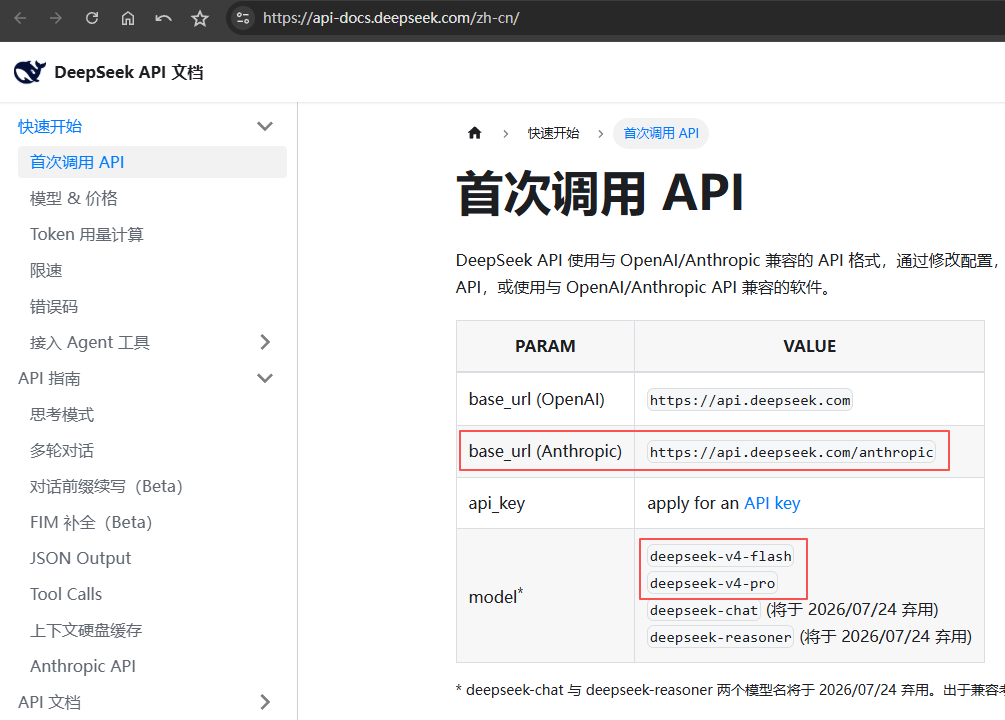The image size is (1005, 720).
Task: Open 模型 & 价格 in the sidebar
Action: [x=74, y=198]
